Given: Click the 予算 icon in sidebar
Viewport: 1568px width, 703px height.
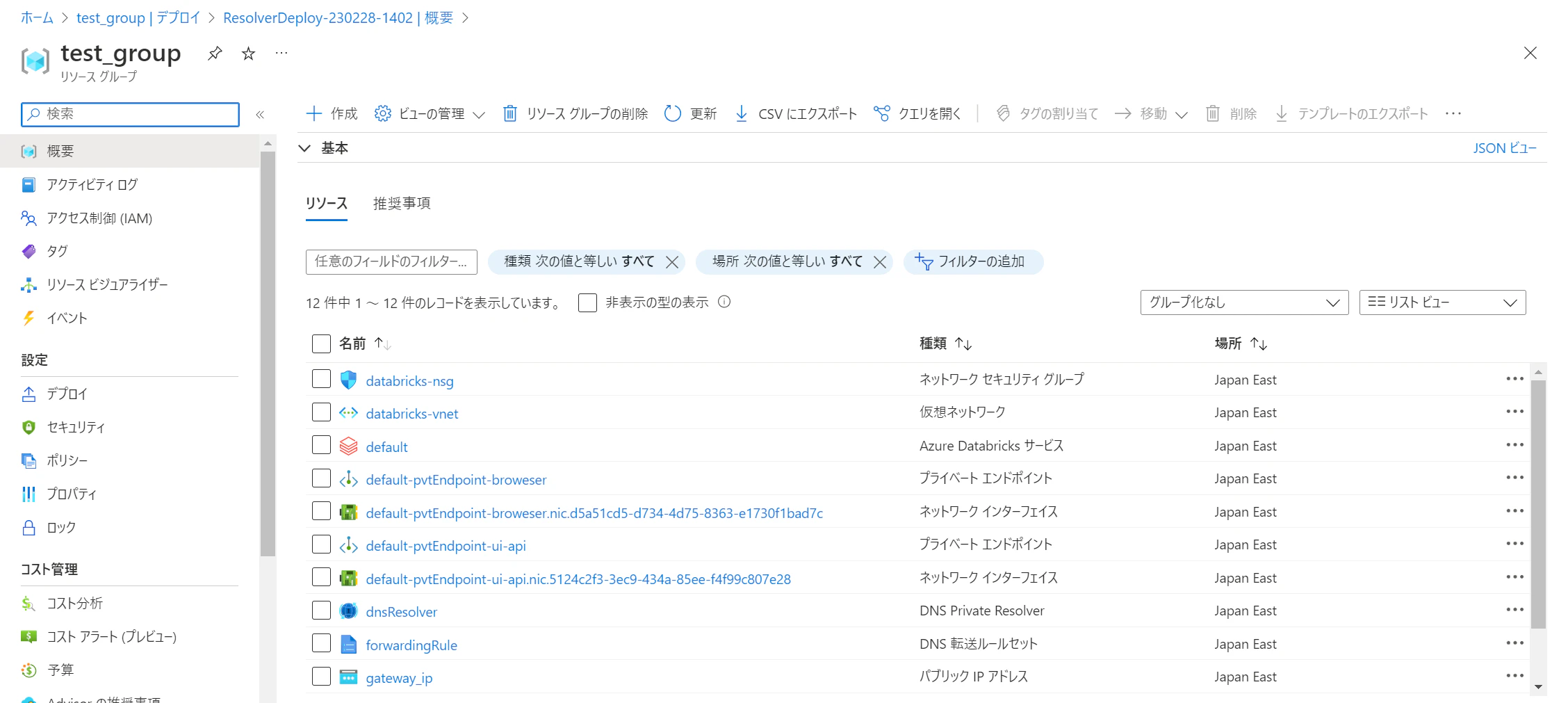Looking at the screenshot, I should pos(28,670).
